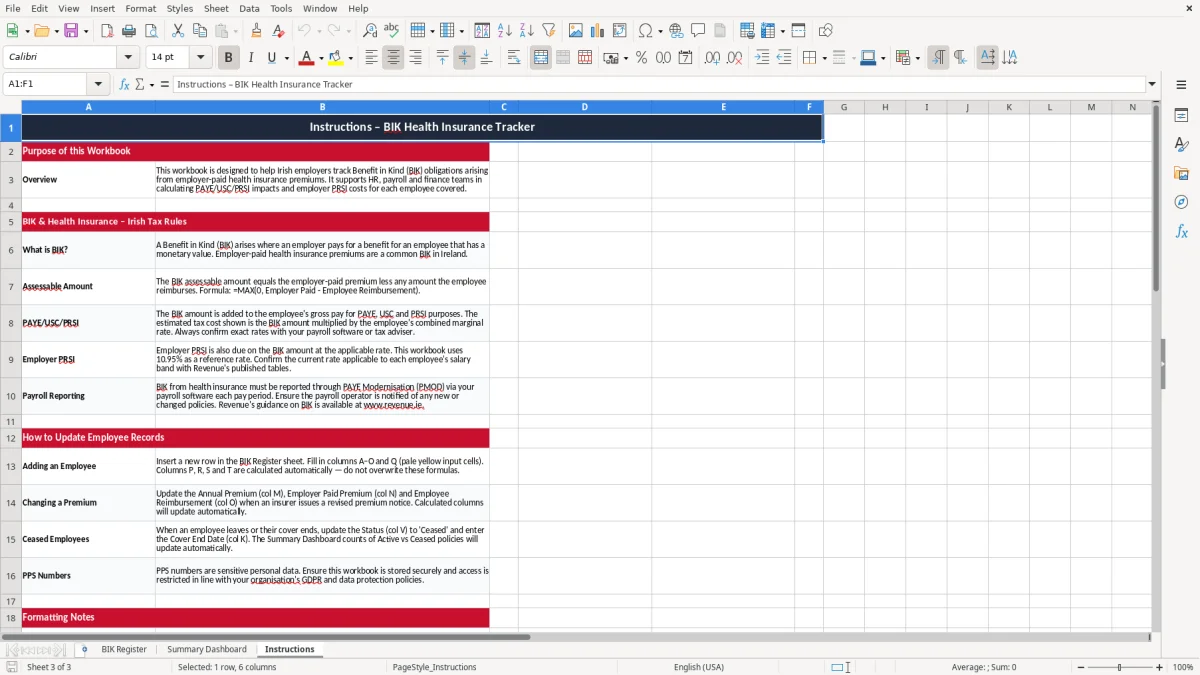Click Sort Ascending icon

pyautogui.click(x=504, y=31)
